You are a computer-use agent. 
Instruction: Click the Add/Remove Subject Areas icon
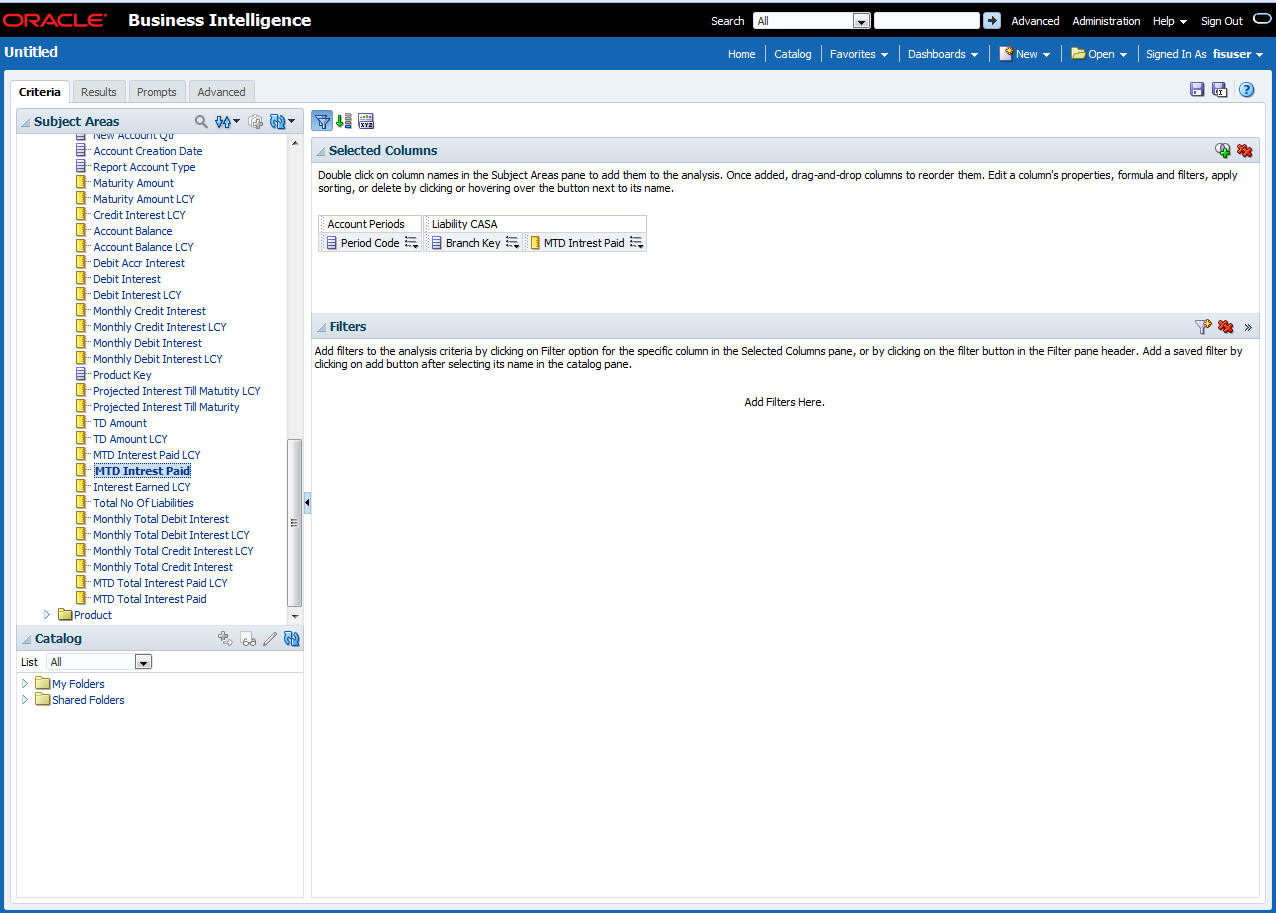tap(256, 121)
